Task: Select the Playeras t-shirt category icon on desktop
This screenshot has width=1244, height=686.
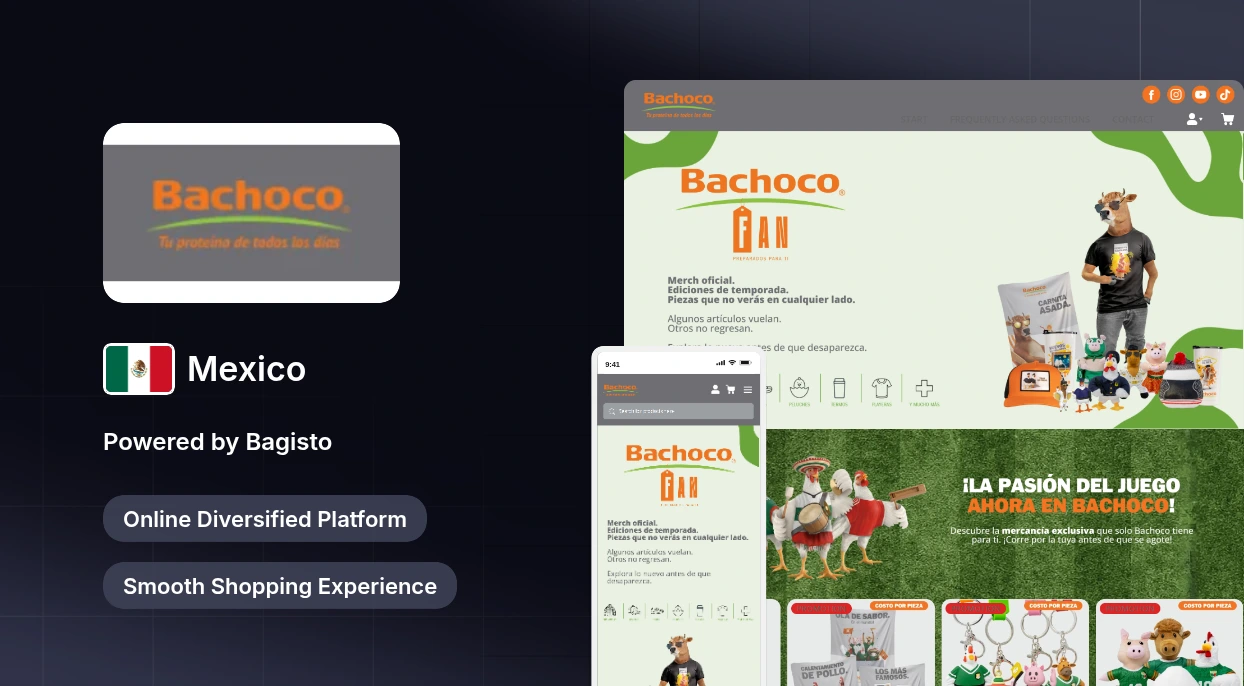Action: click(x=881, y=390)
